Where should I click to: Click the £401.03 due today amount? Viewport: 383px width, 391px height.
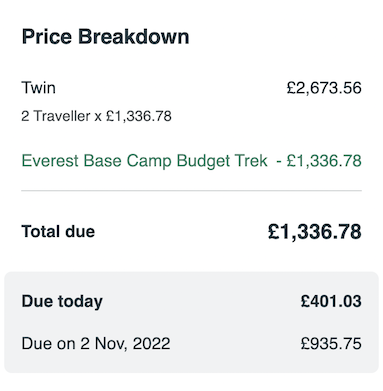coord(331,301)
